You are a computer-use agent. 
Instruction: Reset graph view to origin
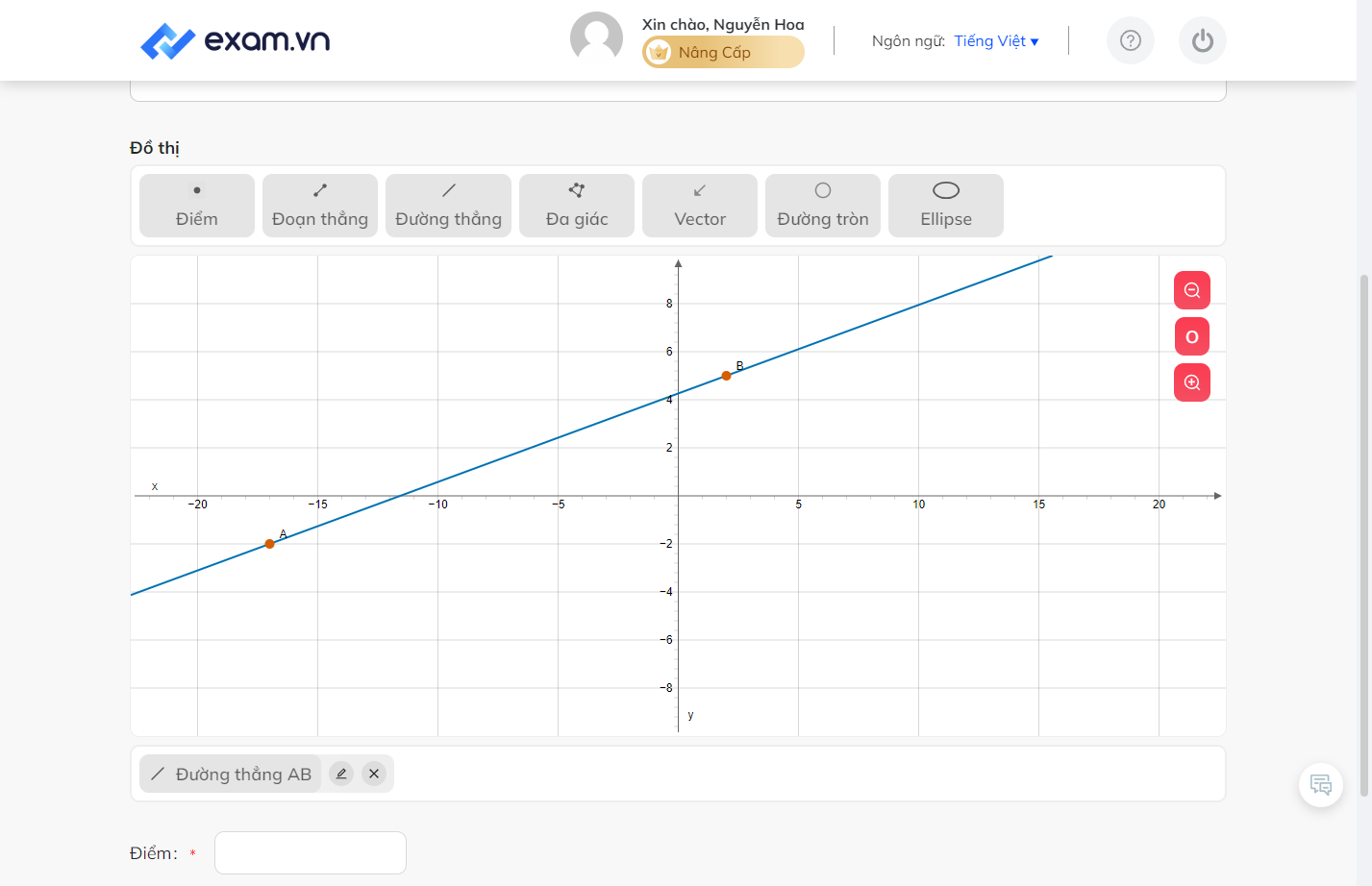point(1192,336)
